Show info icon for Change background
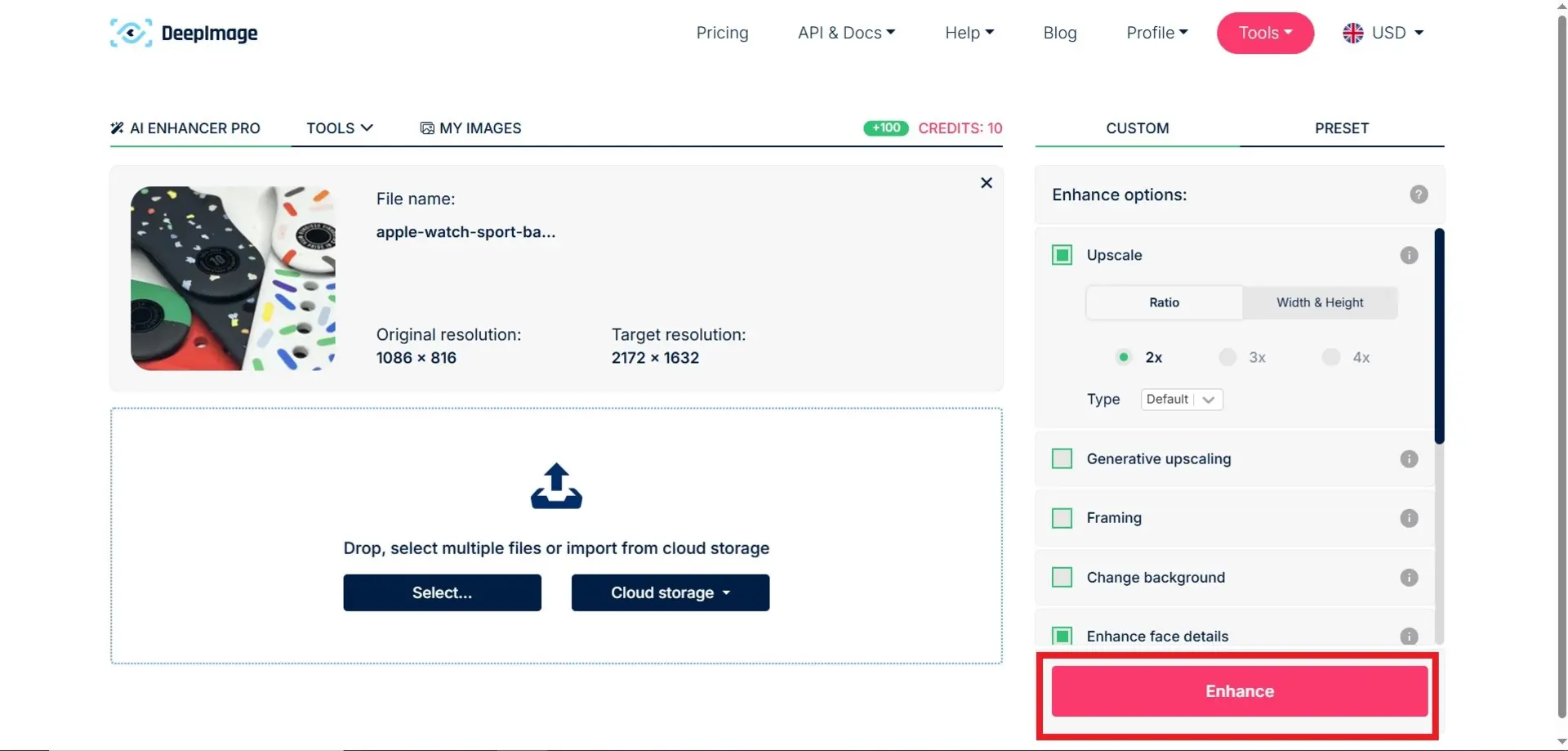1568x751 pixels. click(x=1409, y=578)
